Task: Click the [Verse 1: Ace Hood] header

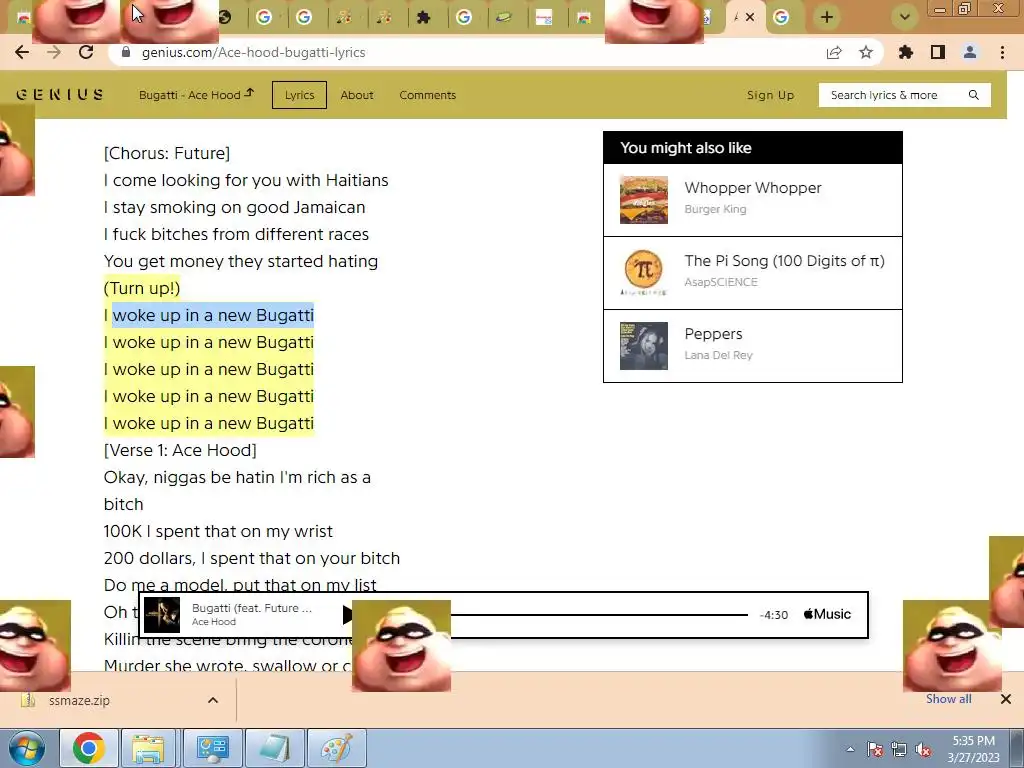Action: pyautogui.click(x=180, y=451)
